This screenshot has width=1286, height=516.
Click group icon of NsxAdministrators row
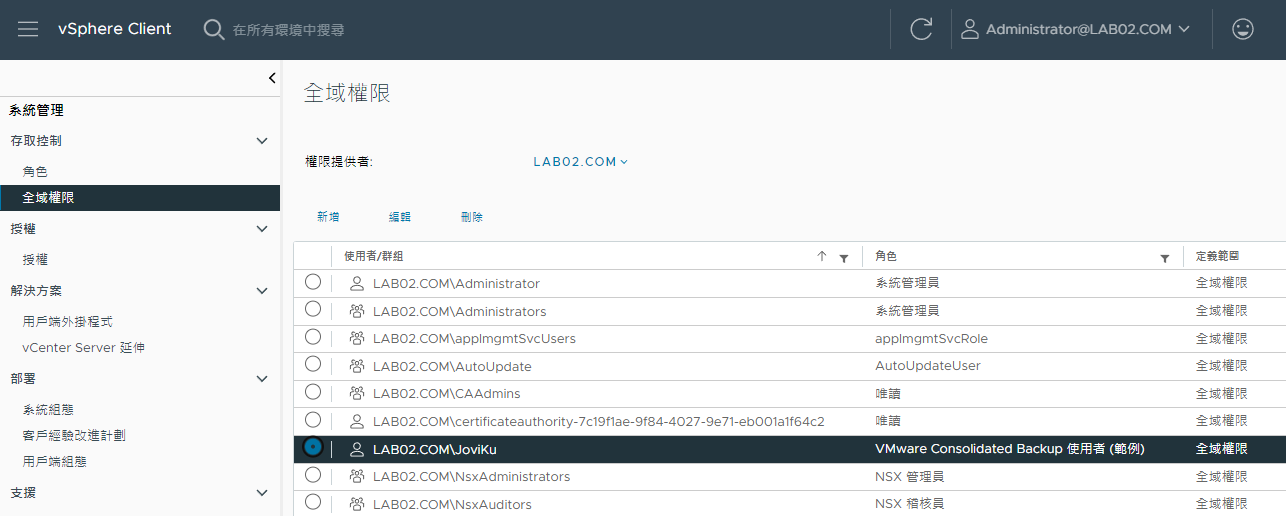click(x=356, y=476)
